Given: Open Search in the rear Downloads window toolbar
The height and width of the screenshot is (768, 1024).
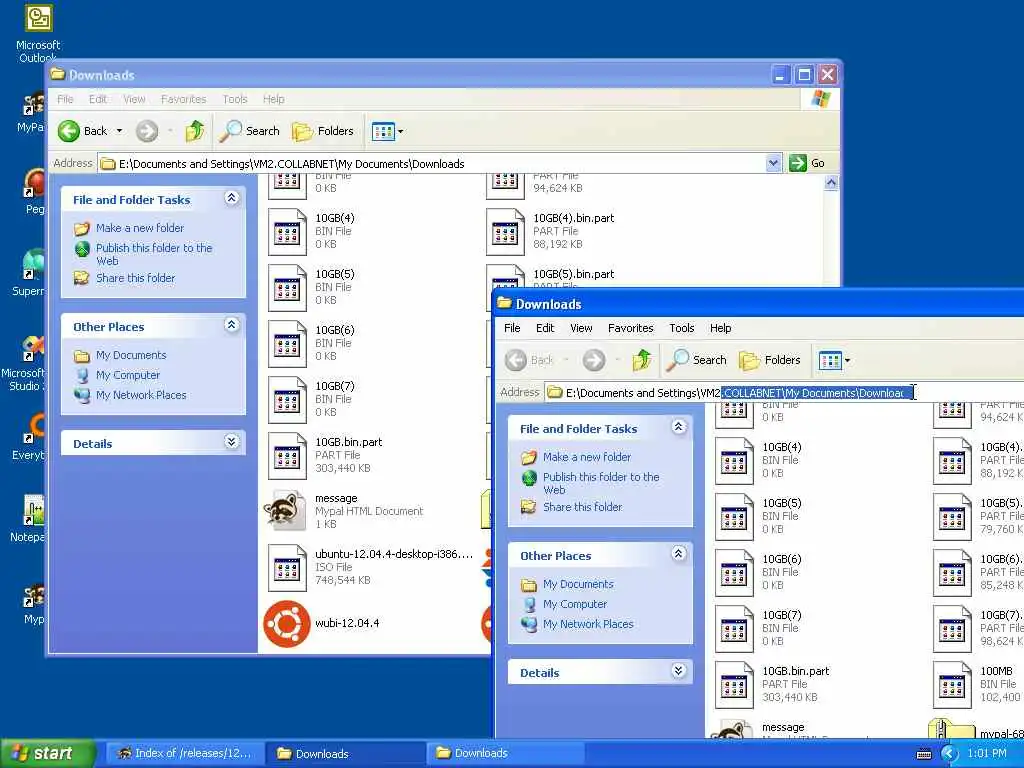Looking at the screenshot, I should pyautogui.click(x=249, y=131).
